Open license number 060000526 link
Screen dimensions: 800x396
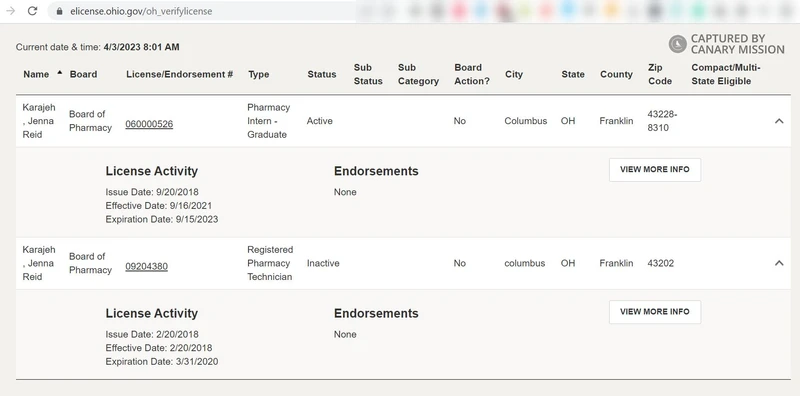pos(149,124)
